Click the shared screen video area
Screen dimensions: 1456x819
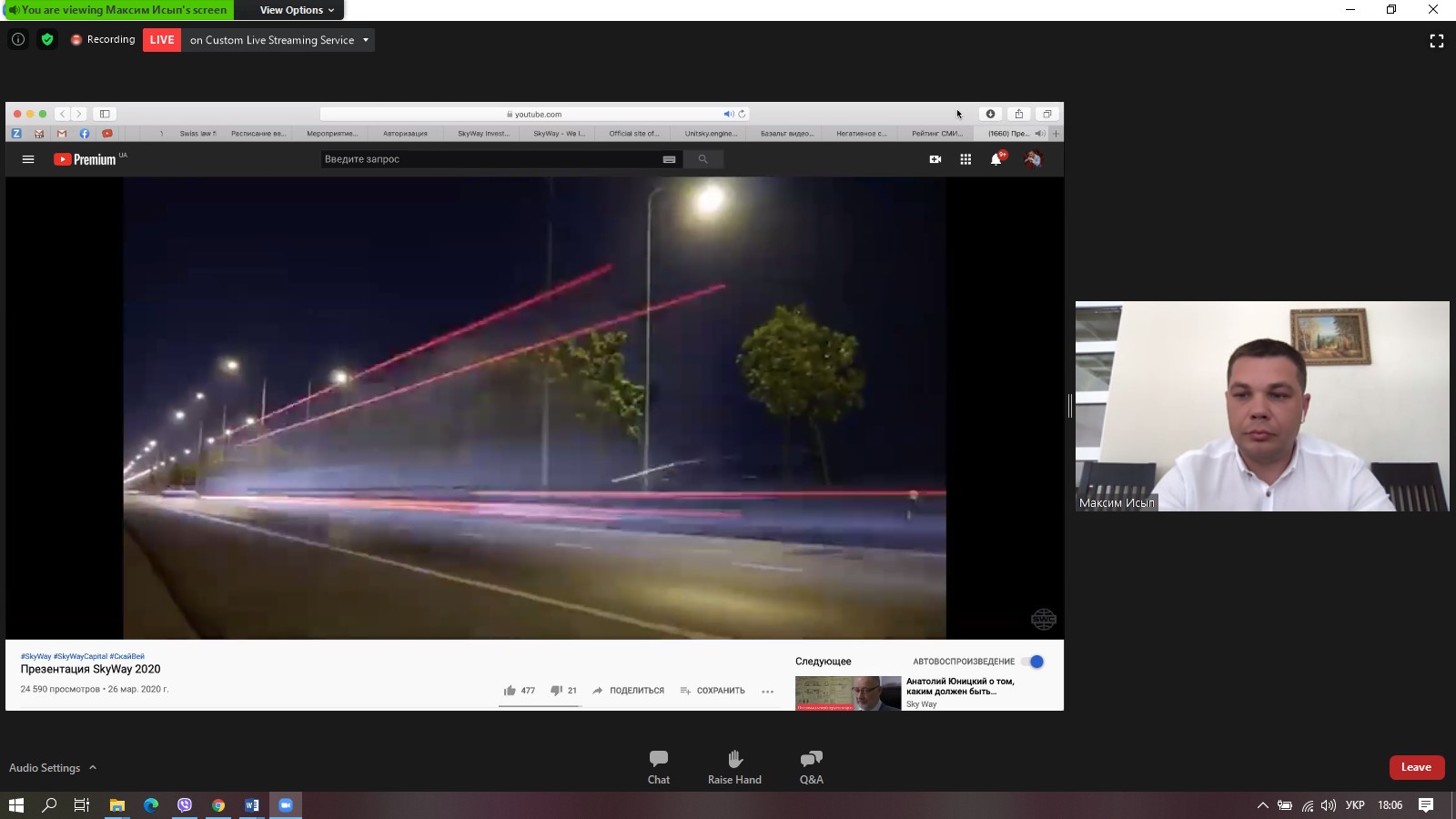534,407
